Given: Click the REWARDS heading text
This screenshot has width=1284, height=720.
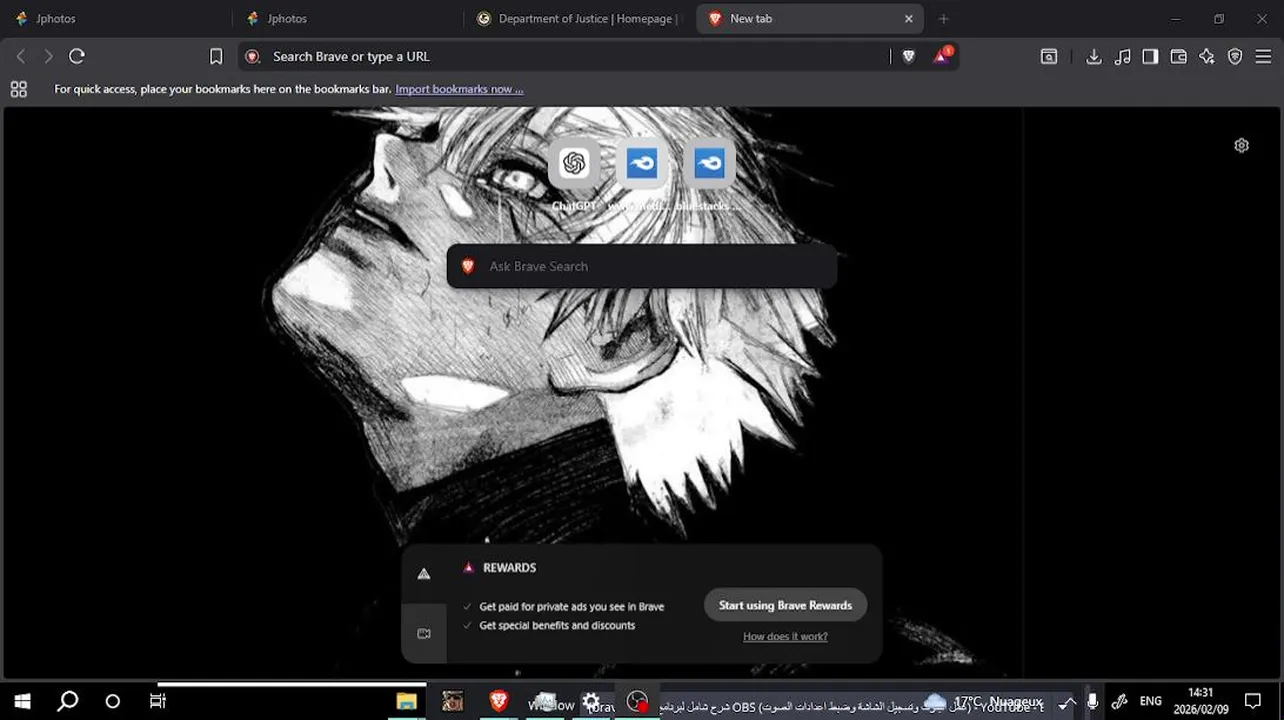Looking at the screenshot, I should pyautogui.click(x=509, y=567).
